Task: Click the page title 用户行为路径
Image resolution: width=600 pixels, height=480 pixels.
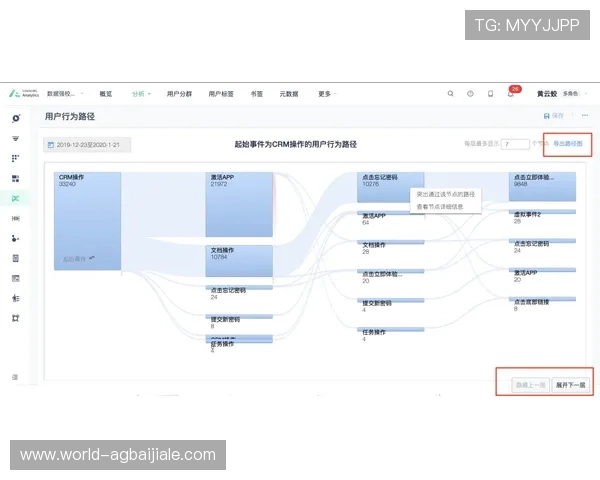Action: tap(70, 116)
